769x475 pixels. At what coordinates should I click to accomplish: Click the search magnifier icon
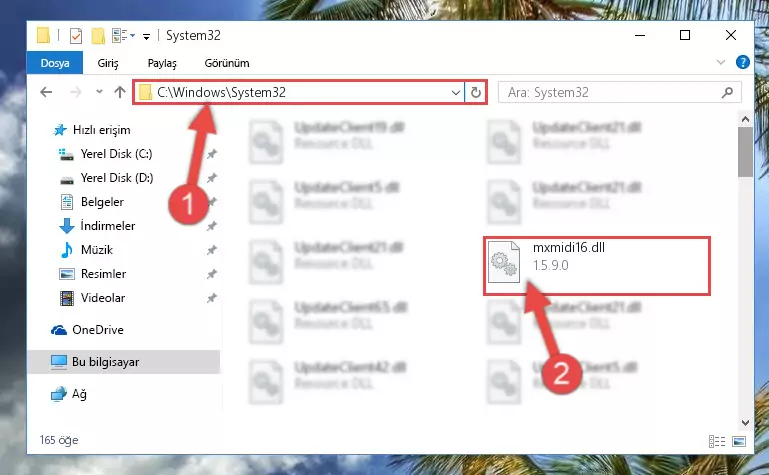727,92
